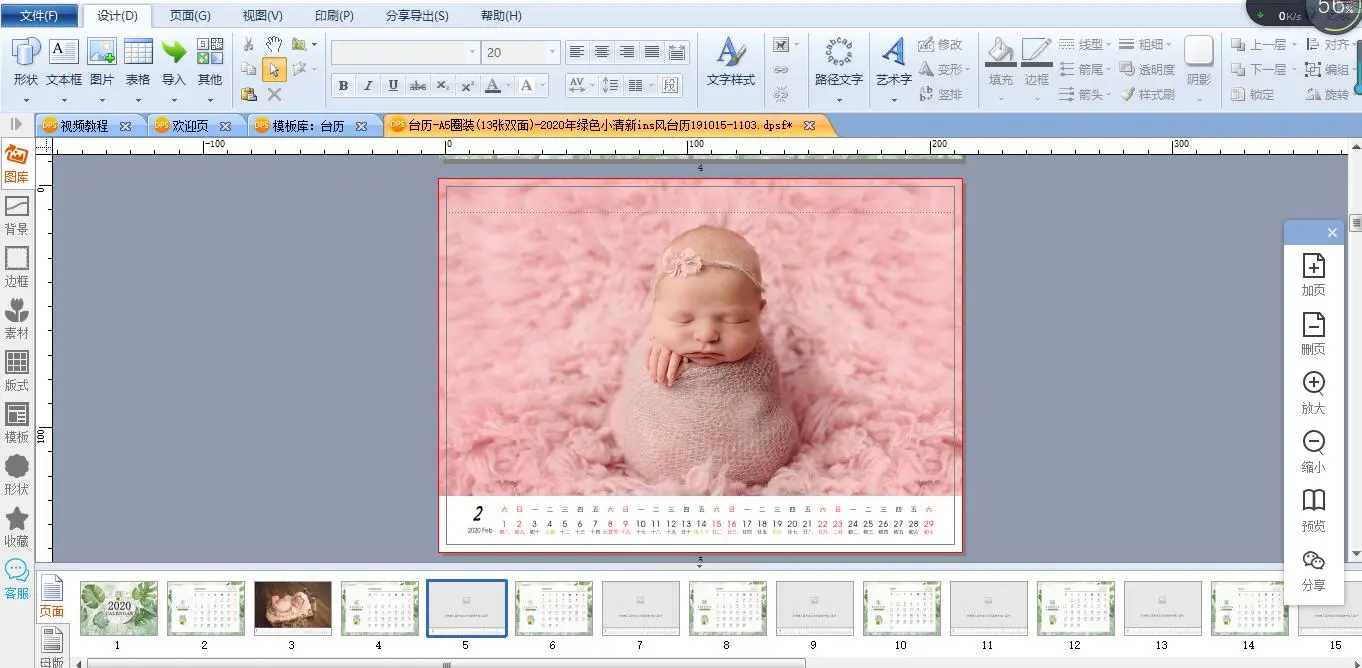Click the 文字样式 text style button
The width and height of the screenshot is (1362, 668).
(731, 62)
